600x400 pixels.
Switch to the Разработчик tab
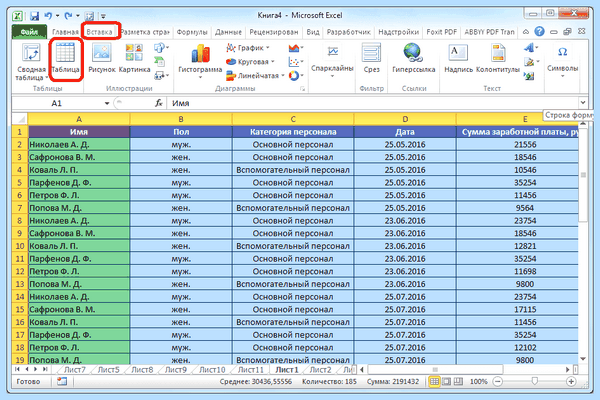coord(348,32)
